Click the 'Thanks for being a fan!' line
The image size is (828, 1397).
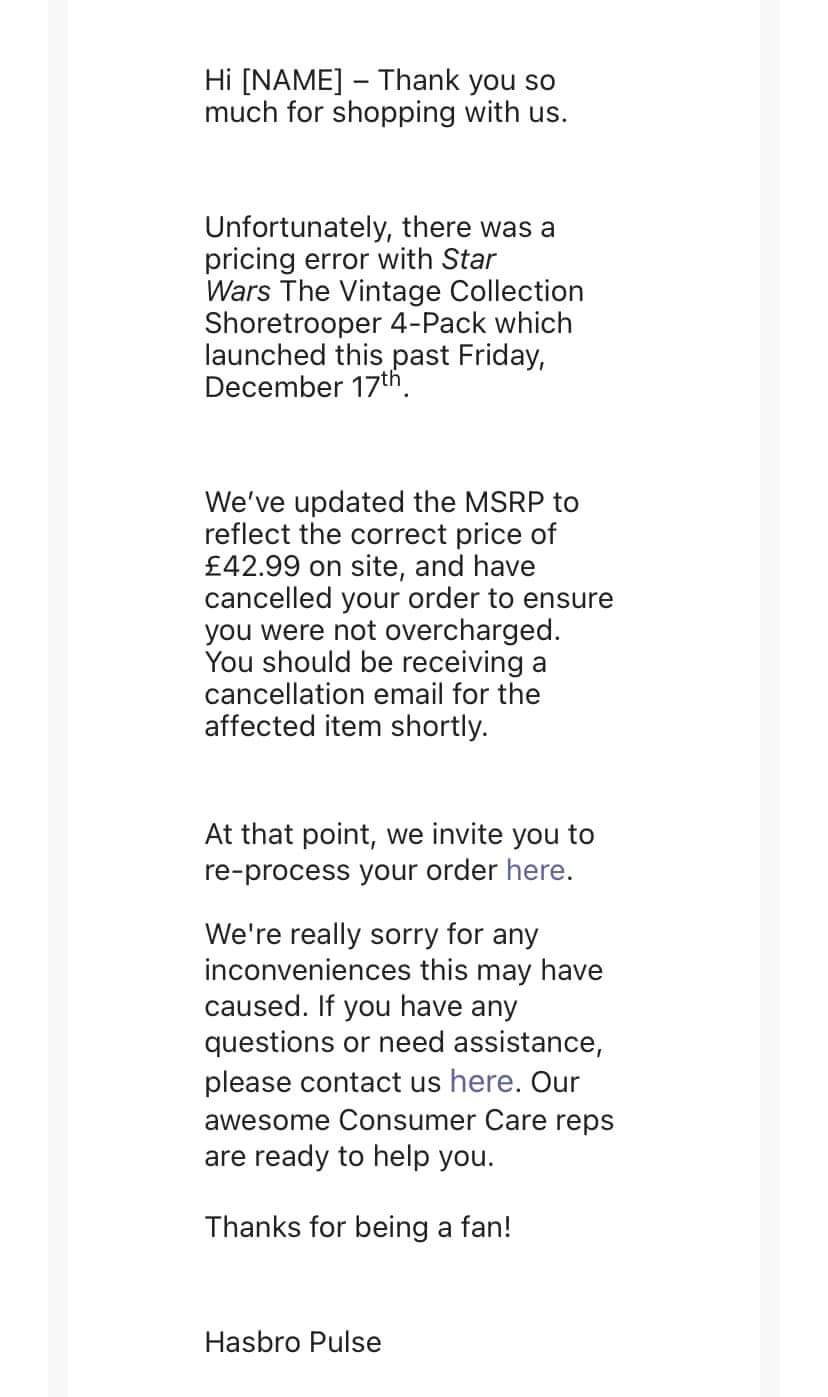[x=358, y=1226]
